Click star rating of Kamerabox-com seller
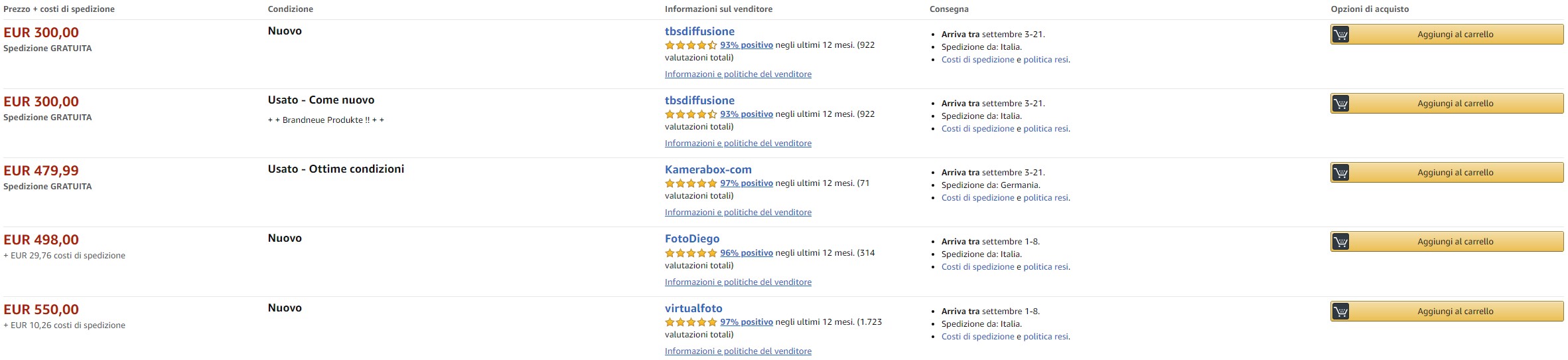This screenshot has width=1568, height=360. click(x=691, y=183)
